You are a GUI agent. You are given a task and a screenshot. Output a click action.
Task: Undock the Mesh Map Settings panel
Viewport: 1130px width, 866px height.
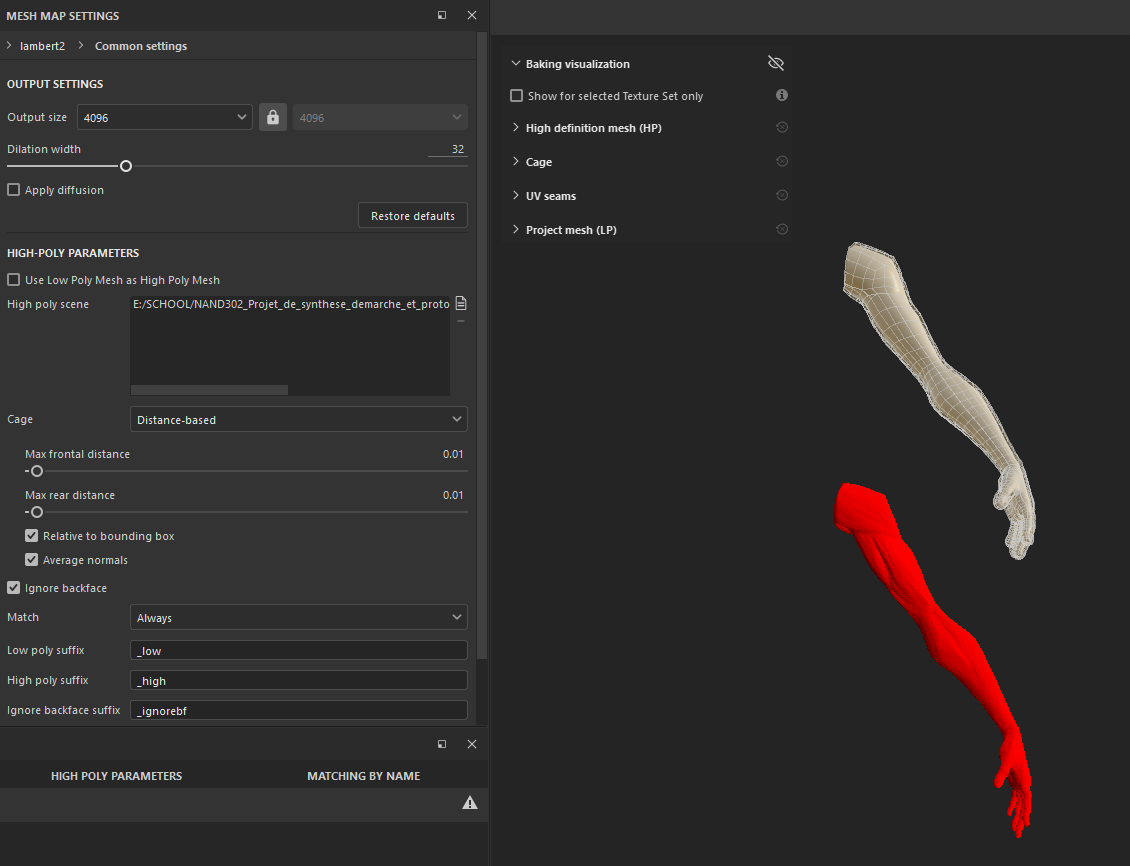click(441, 15)
